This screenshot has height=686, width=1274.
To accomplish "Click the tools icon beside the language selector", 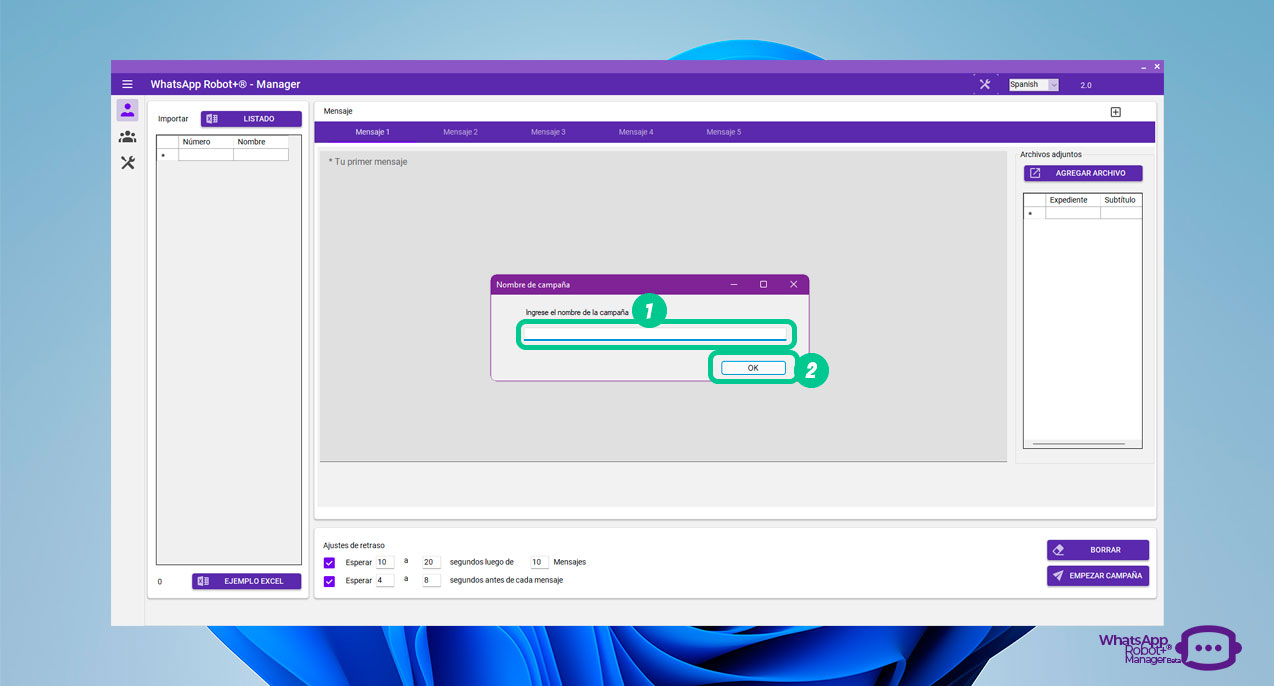I will tap(985, 84).
